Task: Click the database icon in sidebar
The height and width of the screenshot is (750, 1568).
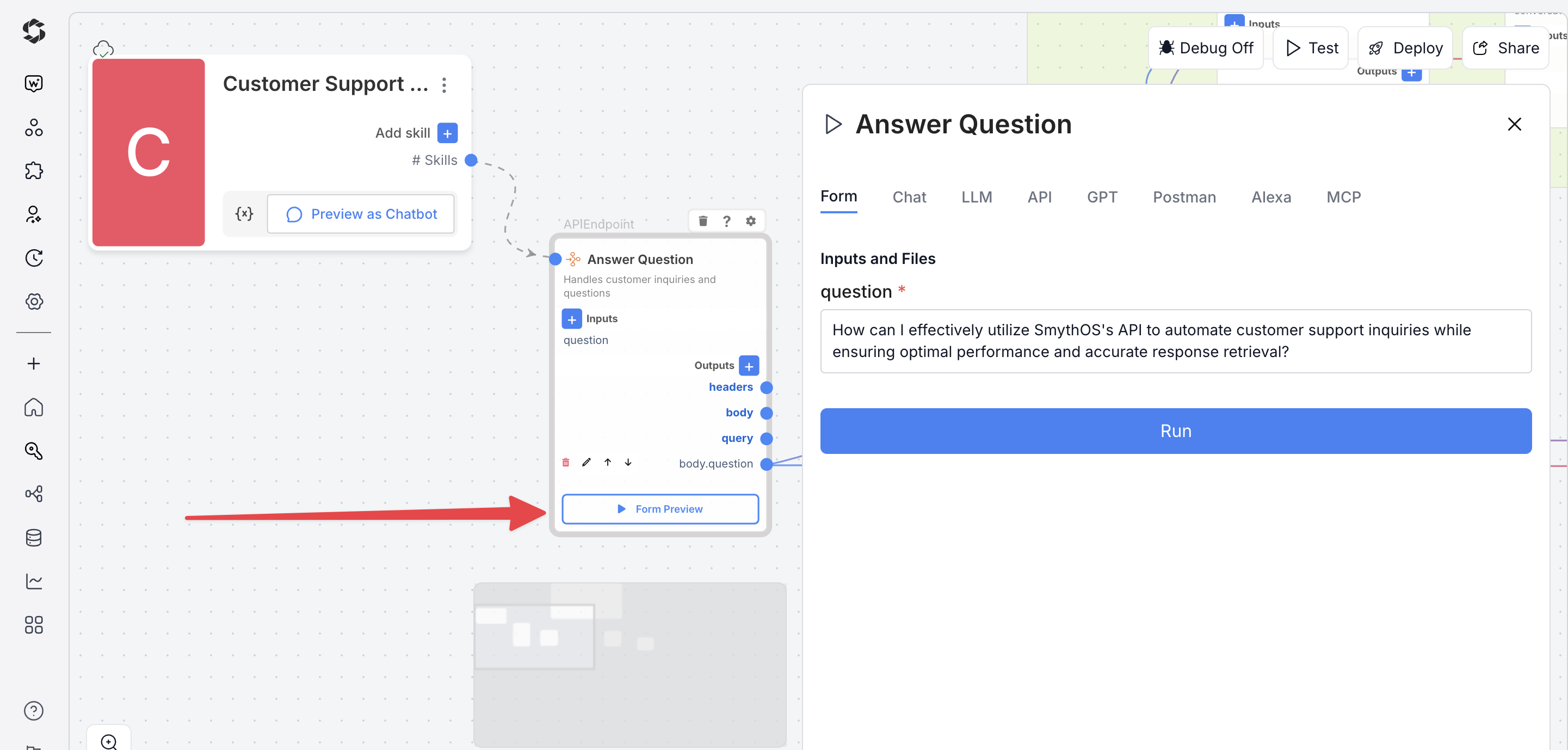Action: click(x=34, y=538)
